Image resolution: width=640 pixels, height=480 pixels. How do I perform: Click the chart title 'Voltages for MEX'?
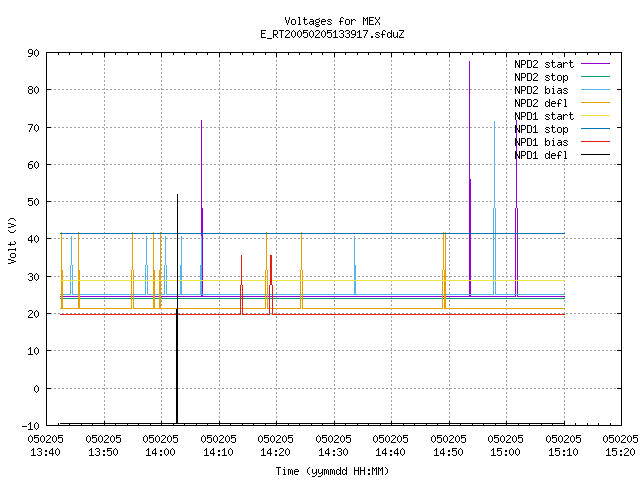(x=332, y=21)
